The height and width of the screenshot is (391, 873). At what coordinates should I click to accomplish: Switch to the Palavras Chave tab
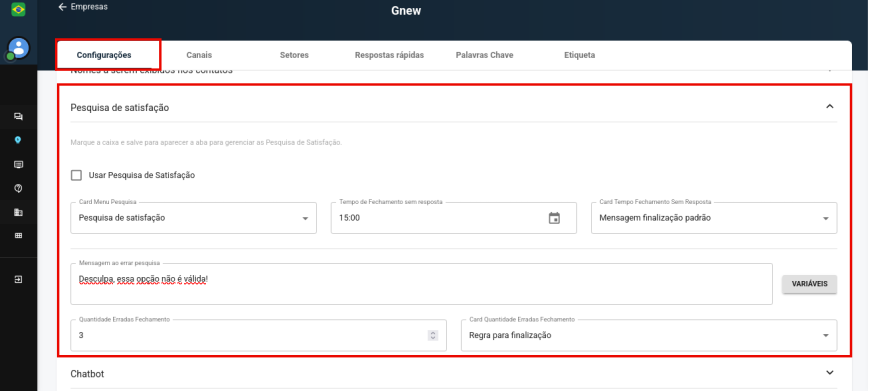(x=484, y=55)
